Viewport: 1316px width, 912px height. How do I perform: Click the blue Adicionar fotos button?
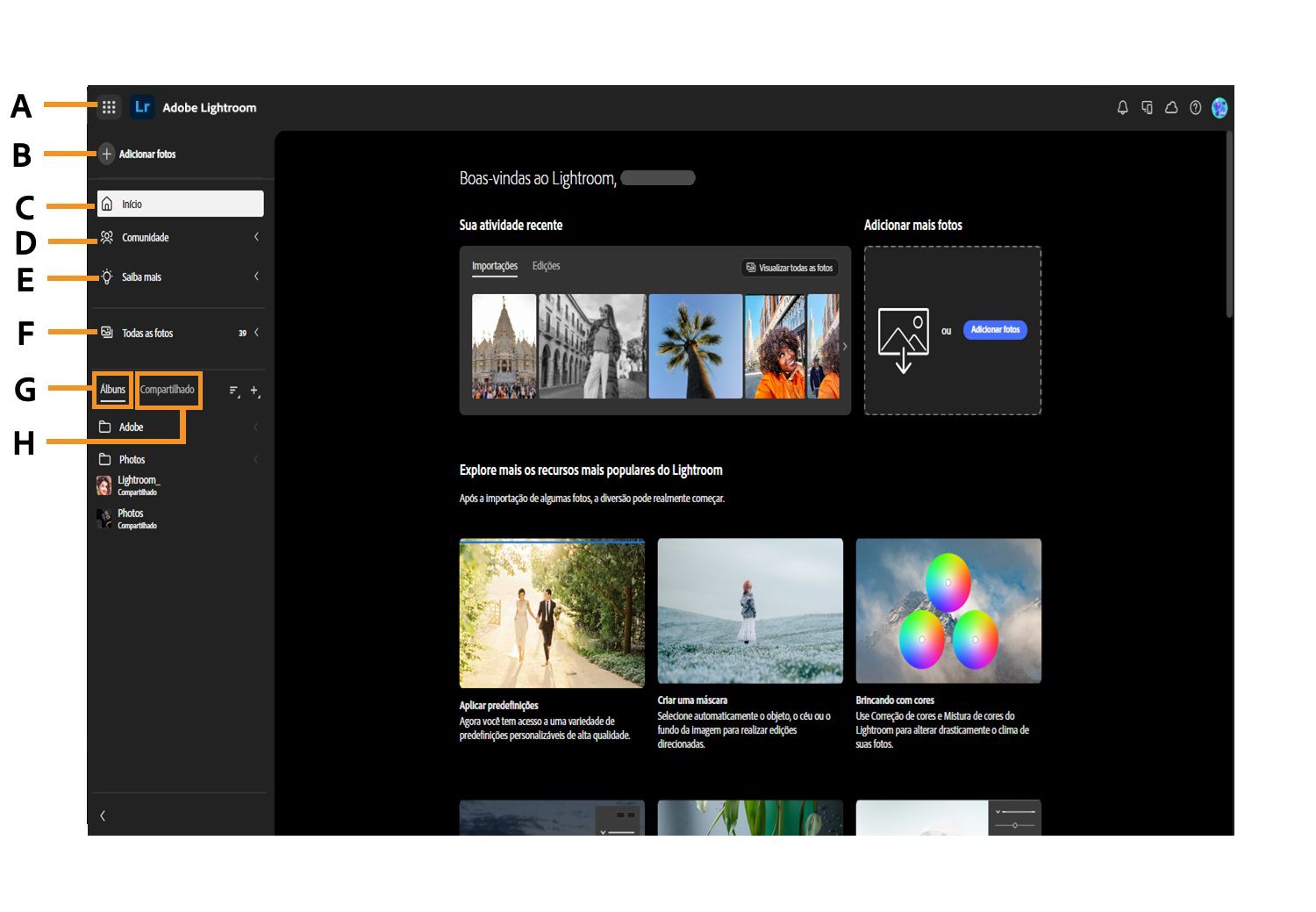[x=995, y=329]
